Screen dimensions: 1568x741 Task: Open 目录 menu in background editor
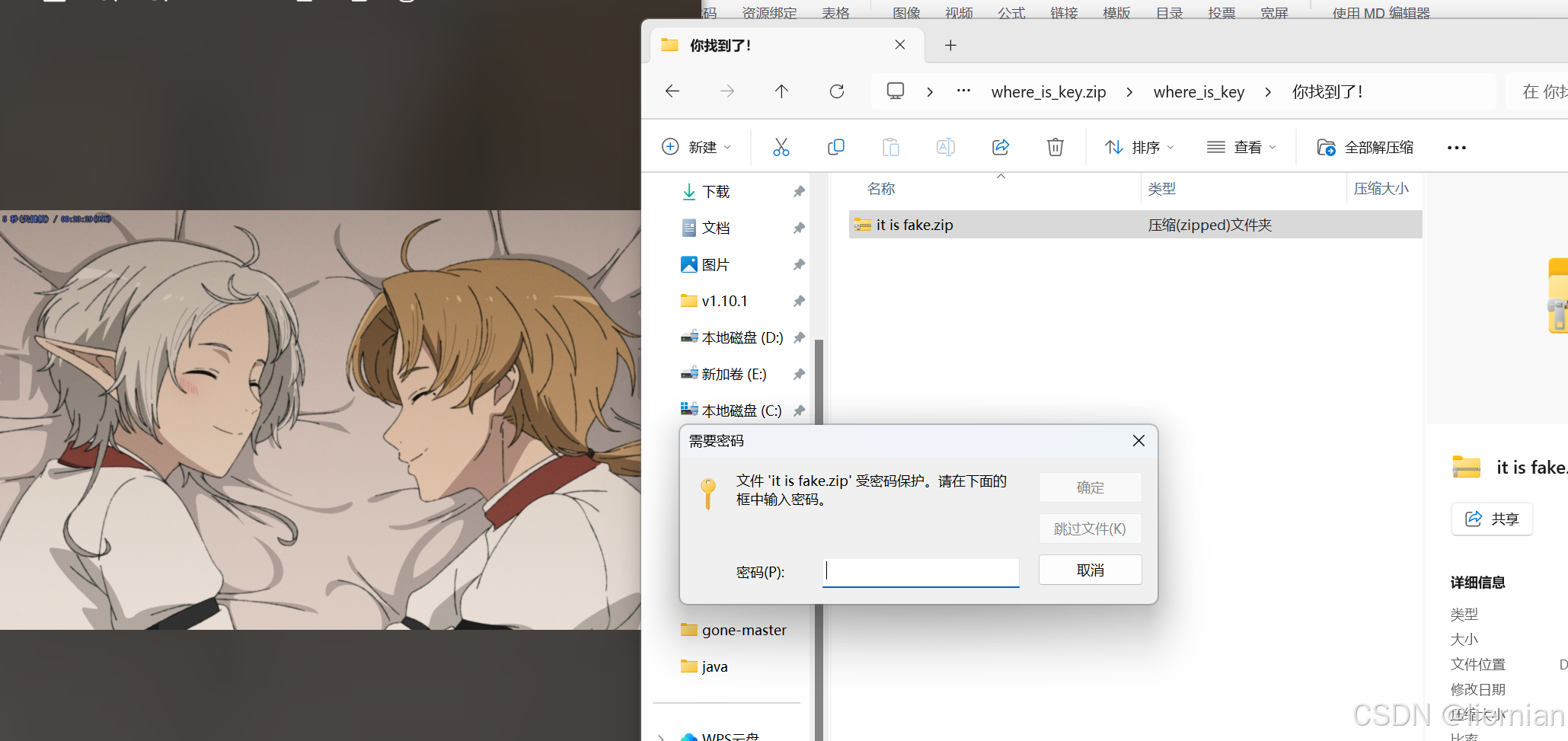1169,12
